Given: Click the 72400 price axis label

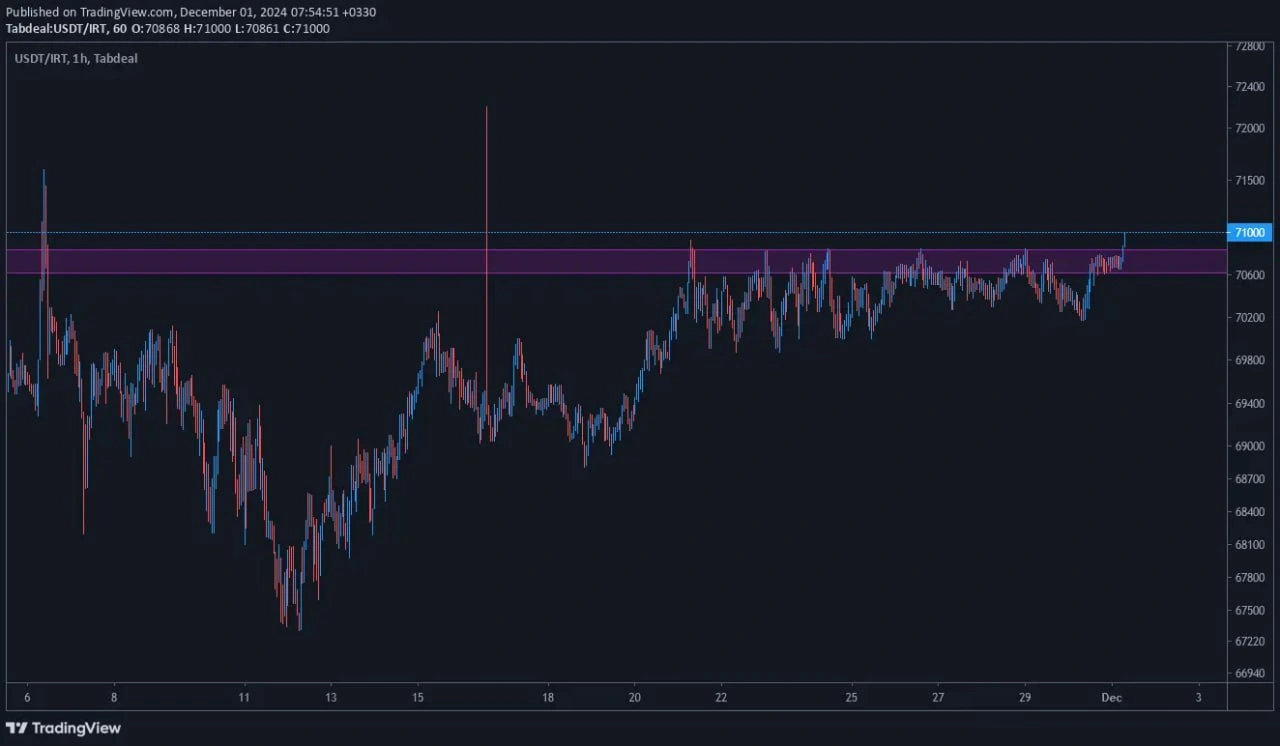Looking at the screenshot, I should click(1250, 87).
